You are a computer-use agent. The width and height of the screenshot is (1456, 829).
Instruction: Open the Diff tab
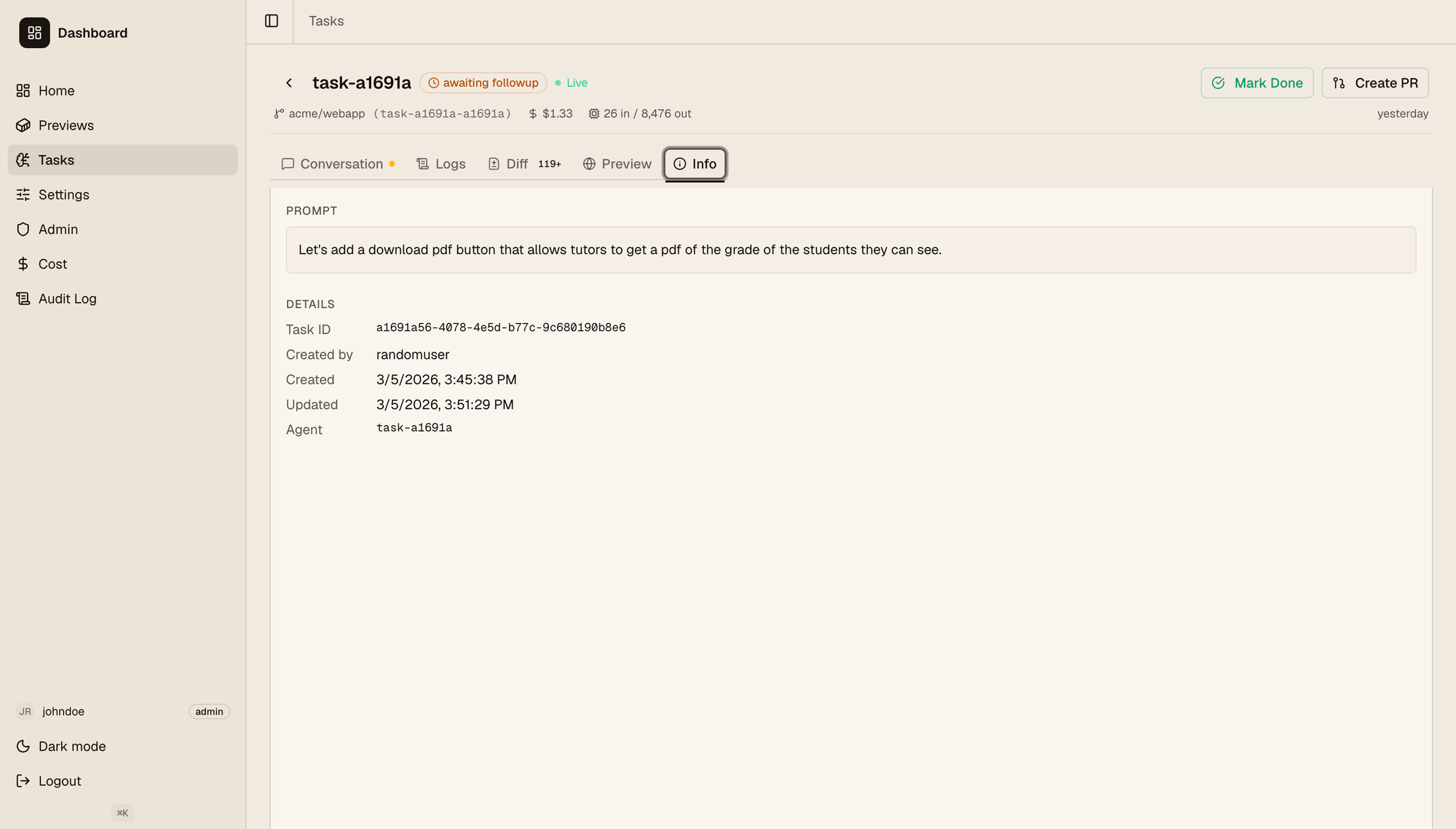point(517,164)
